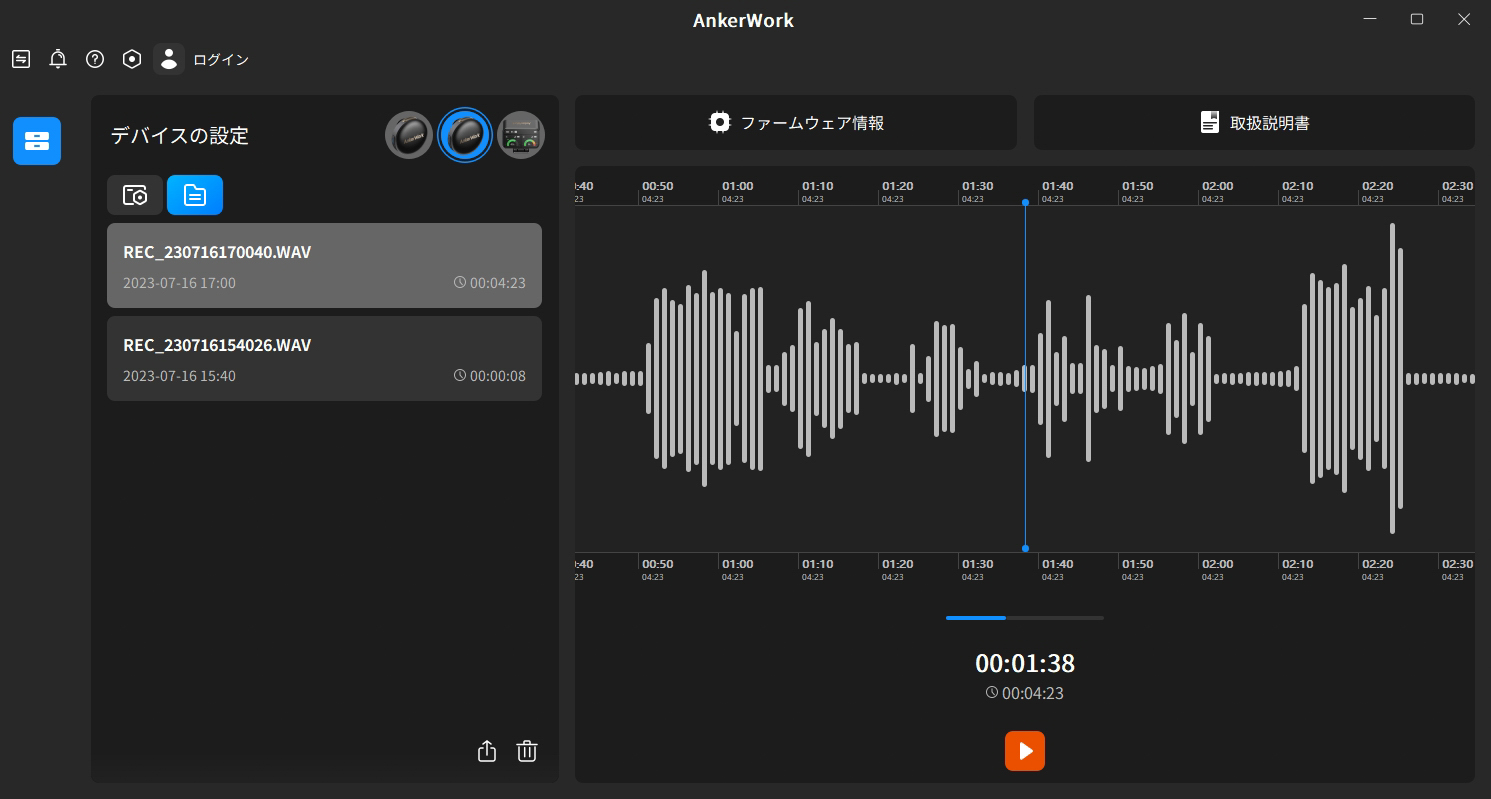Image resolution: width=1491 pixels, height=799 pixels.
Task: Open help via the question mark icon
Action: pos(95,59)
